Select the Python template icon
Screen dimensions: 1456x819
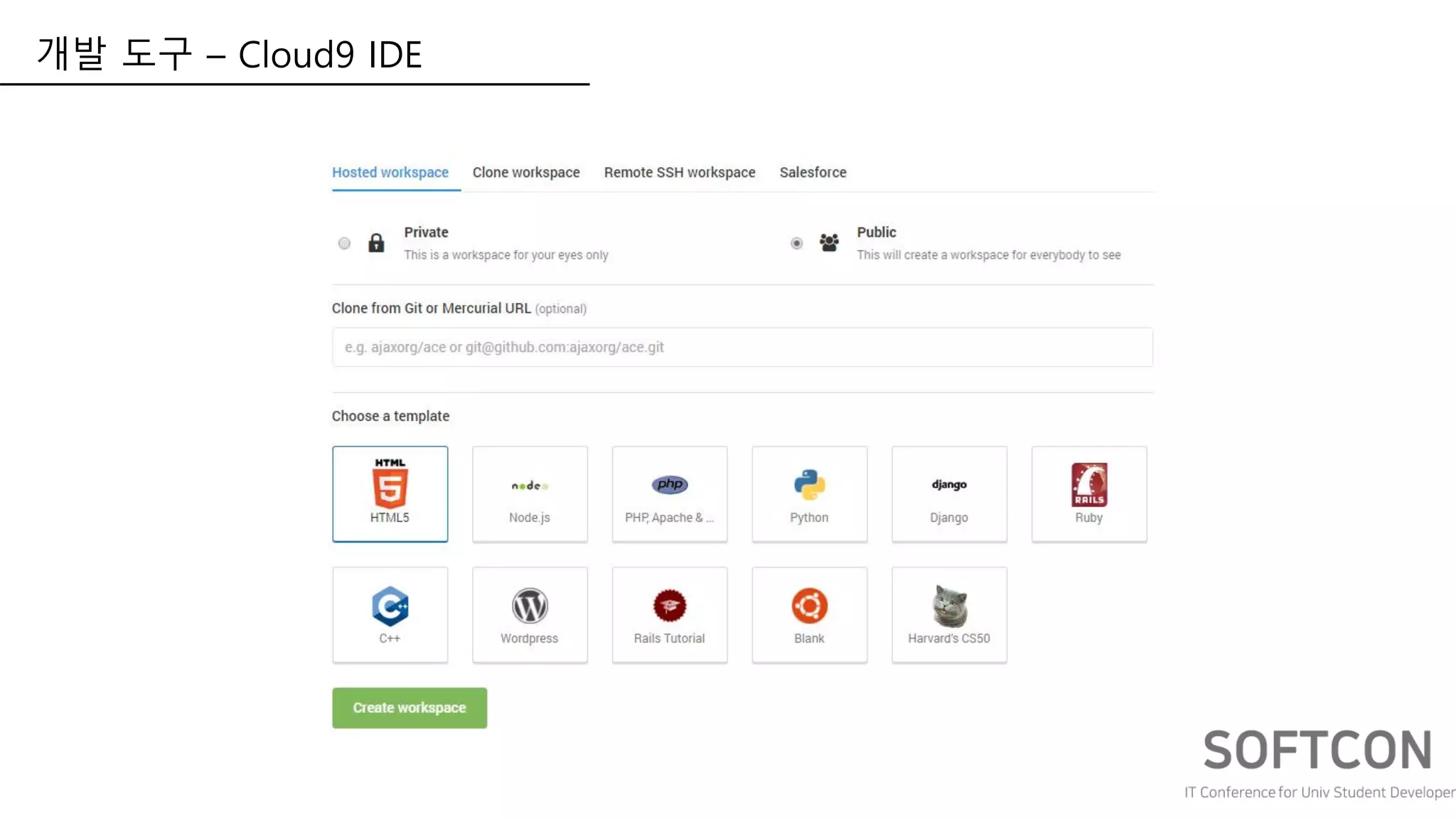(809, 485)
